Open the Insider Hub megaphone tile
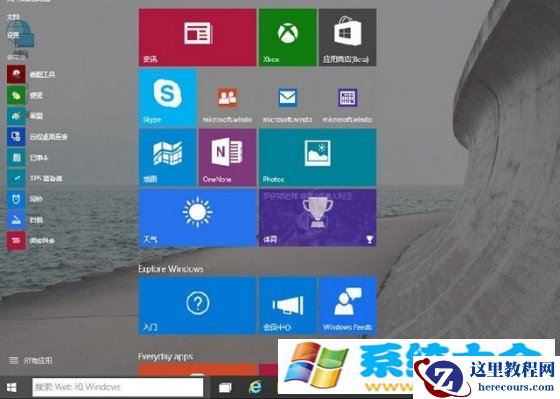 click(288, 305)
